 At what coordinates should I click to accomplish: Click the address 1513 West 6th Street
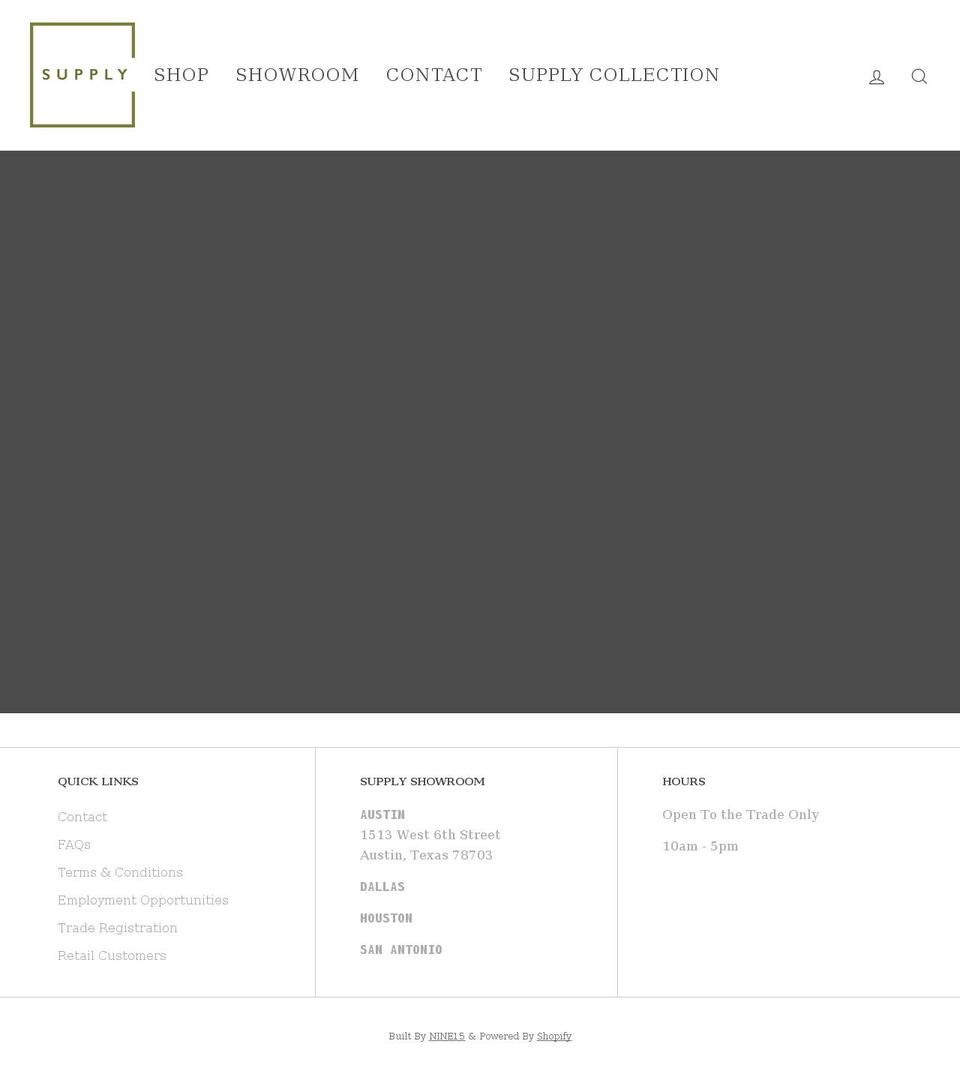(430, 835)
